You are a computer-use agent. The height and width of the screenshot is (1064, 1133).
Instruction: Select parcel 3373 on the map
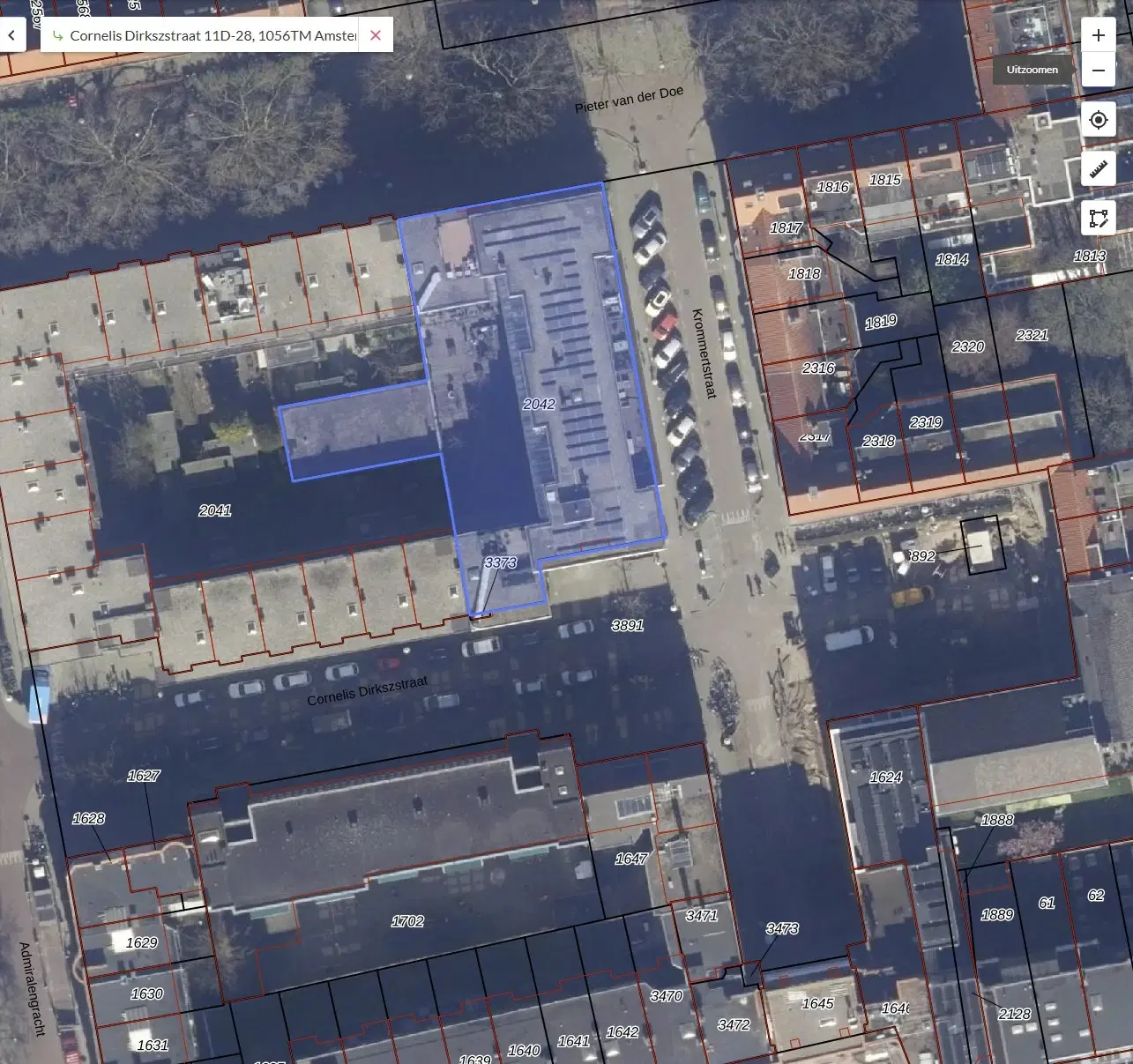tap(500, 562)
